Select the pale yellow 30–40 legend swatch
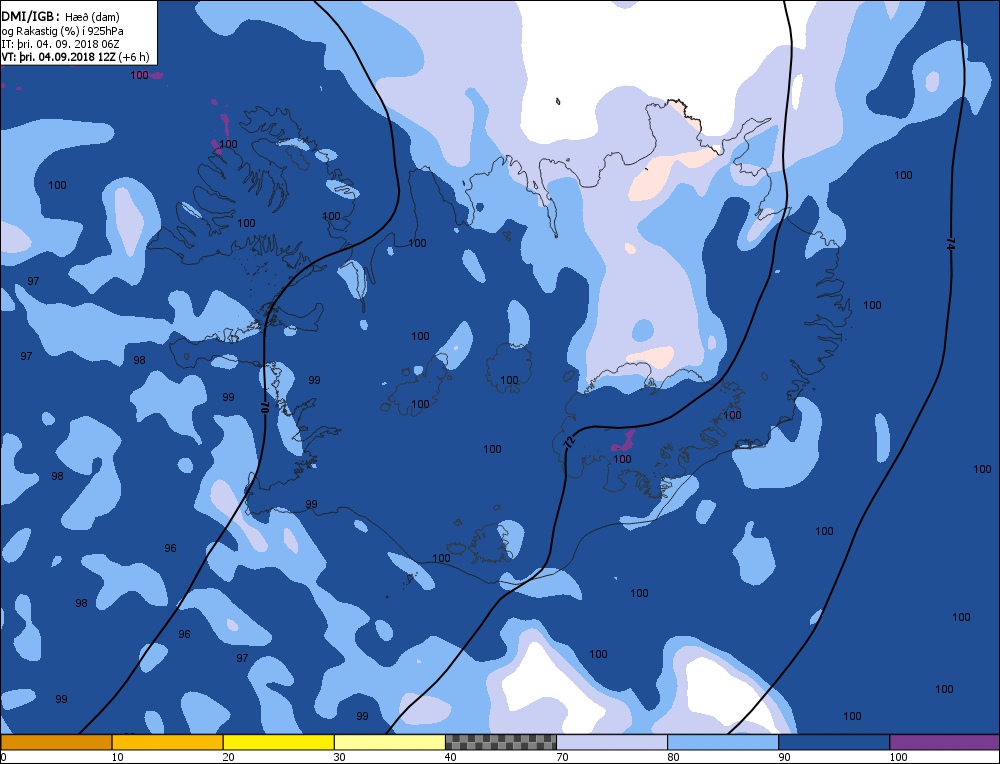This screenshot has height=764, width=1000. pyautogui.click(x=389, y=742)
